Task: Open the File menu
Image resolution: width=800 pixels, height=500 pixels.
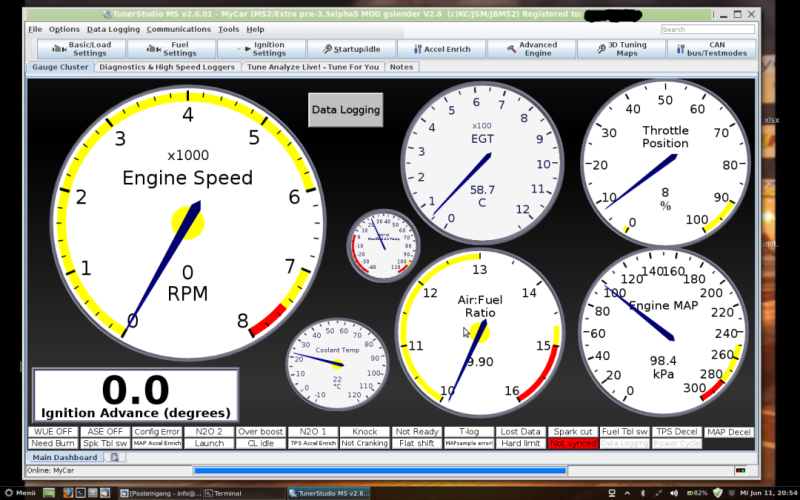Action: click(x=35, y=29)
